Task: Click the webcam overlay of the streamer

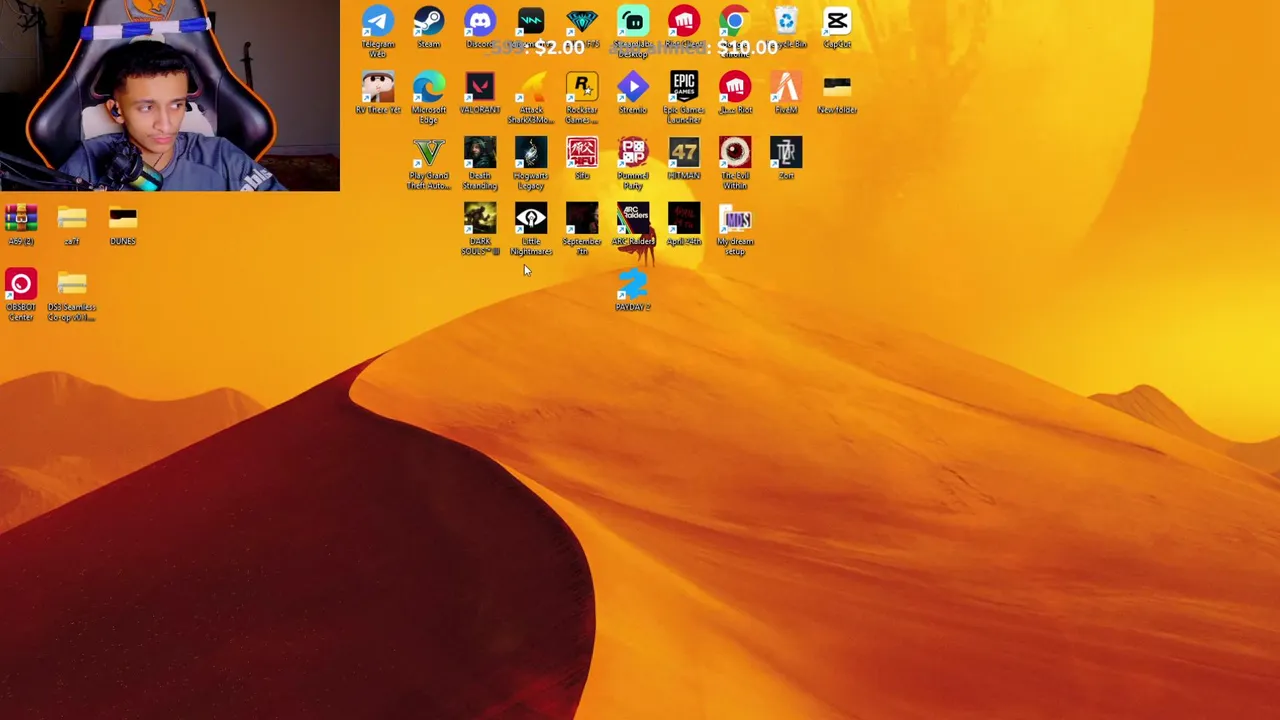Action: (170, 95)
